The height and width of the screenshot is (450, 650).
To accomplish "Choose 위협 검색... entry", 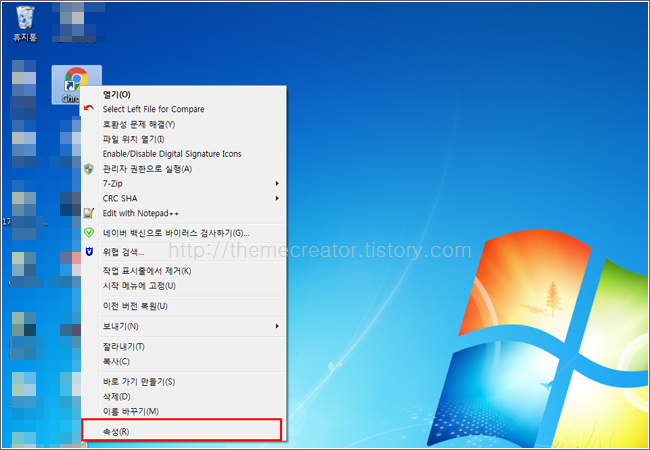I will click(184, 252).
